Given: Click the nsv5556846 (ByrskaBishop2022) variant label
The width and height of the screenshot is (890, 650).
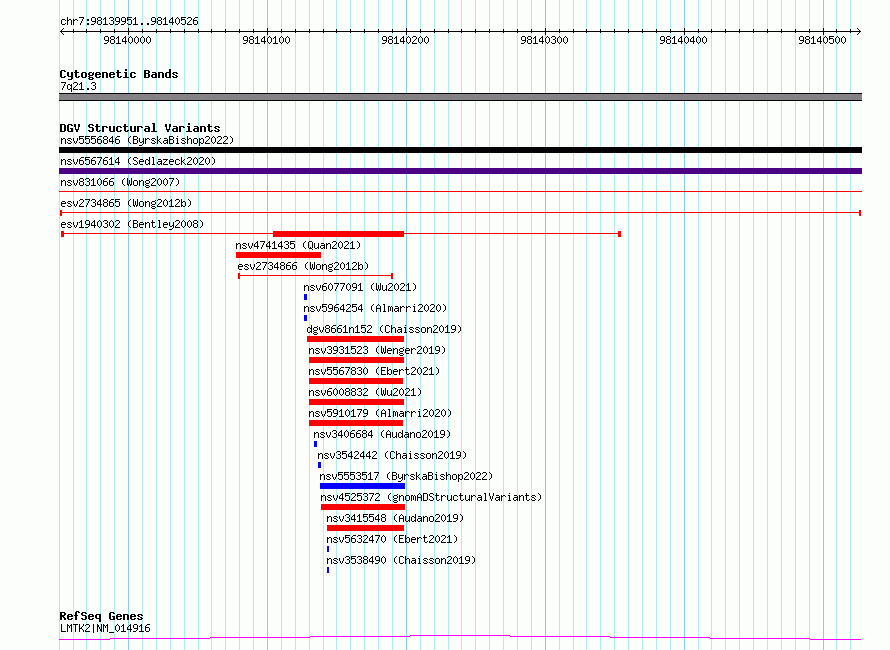Looking at the screenshot, I should point(147,140).
